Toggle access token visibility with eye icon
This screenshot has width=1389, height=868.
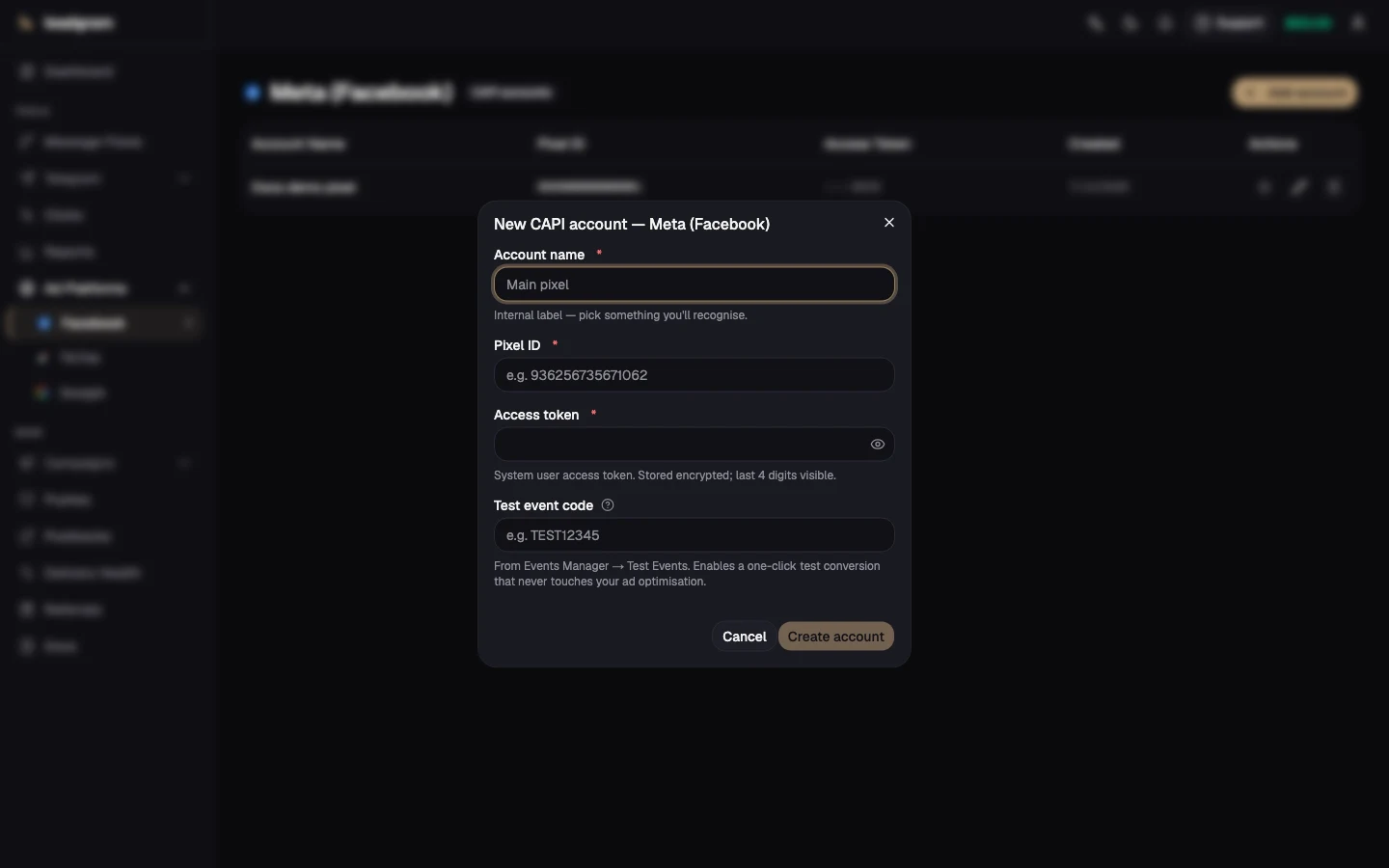[x=878, y=445]
